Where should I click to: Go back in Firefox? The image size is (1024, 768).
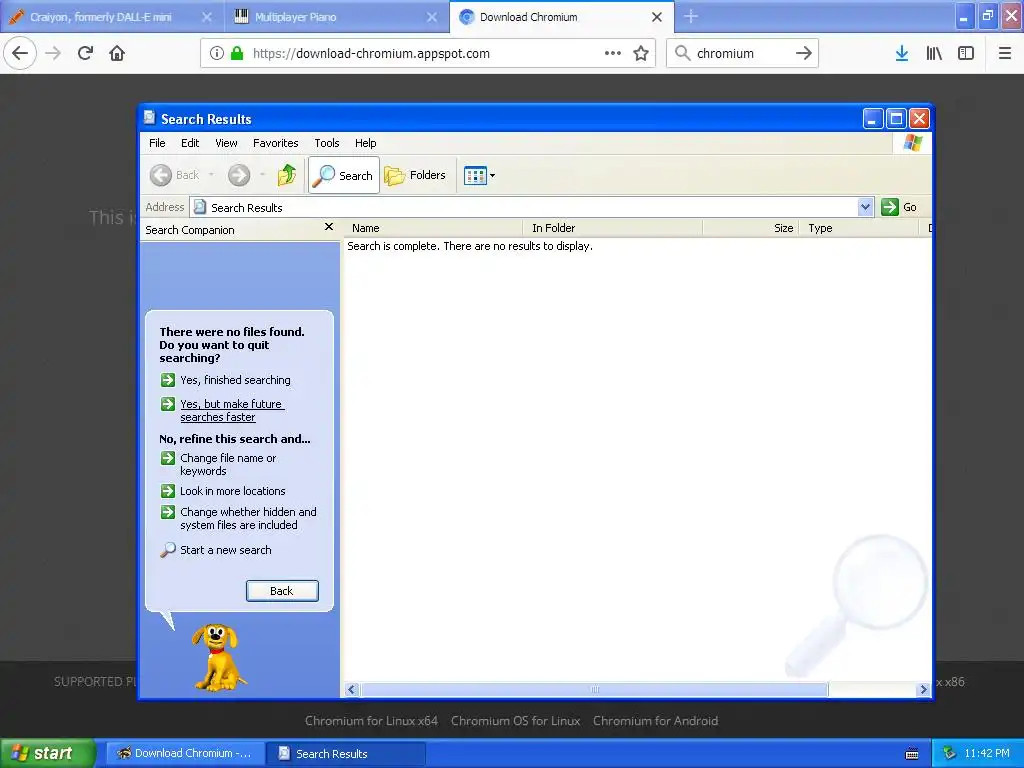(20, 53)
